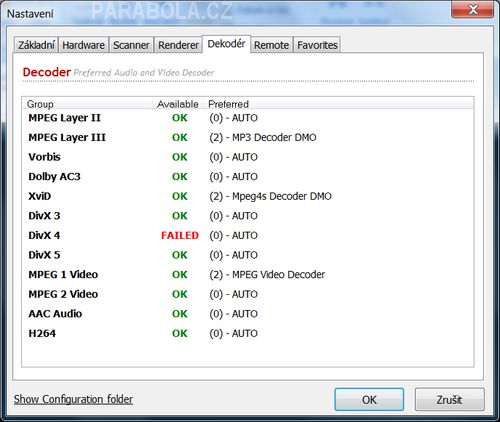Click the OK status of MPEG Layer III
The height and width of the screenshot is (422, 500).
(180, 137)
